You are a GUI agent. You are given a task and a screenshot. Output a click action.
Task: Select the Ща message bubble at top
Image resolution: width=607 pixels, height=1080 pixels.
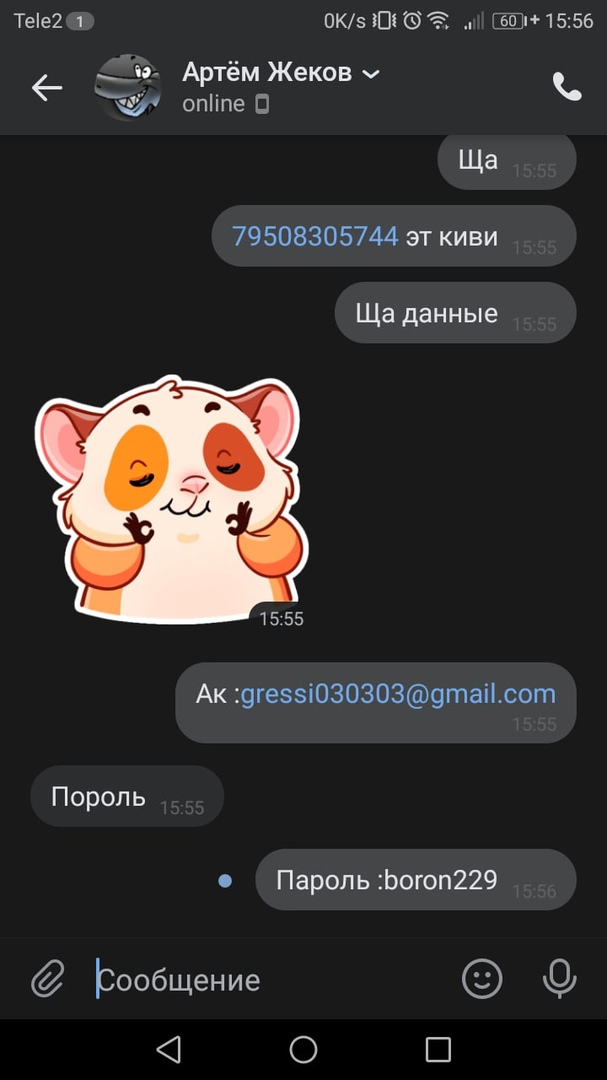pyautogui.click(x=506, y=161)
